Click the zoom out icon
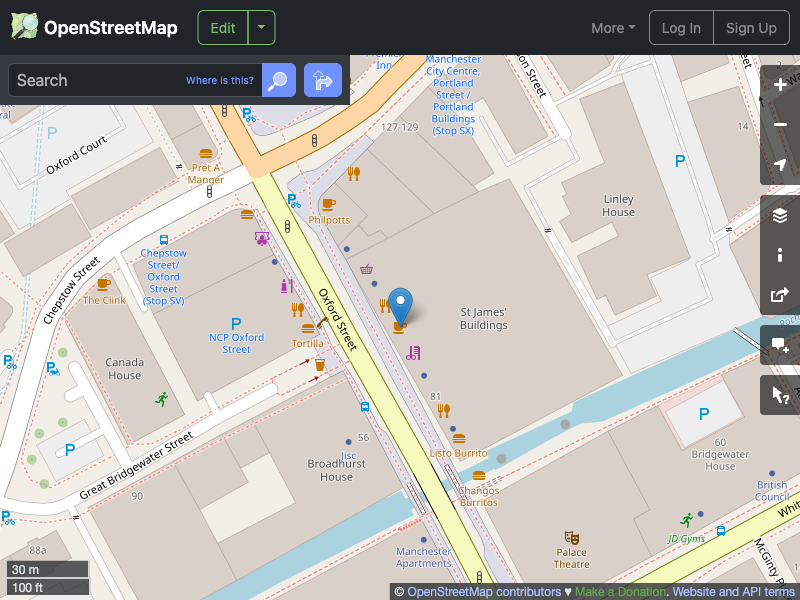The image size is (800, 600). (x=780, y=125)
